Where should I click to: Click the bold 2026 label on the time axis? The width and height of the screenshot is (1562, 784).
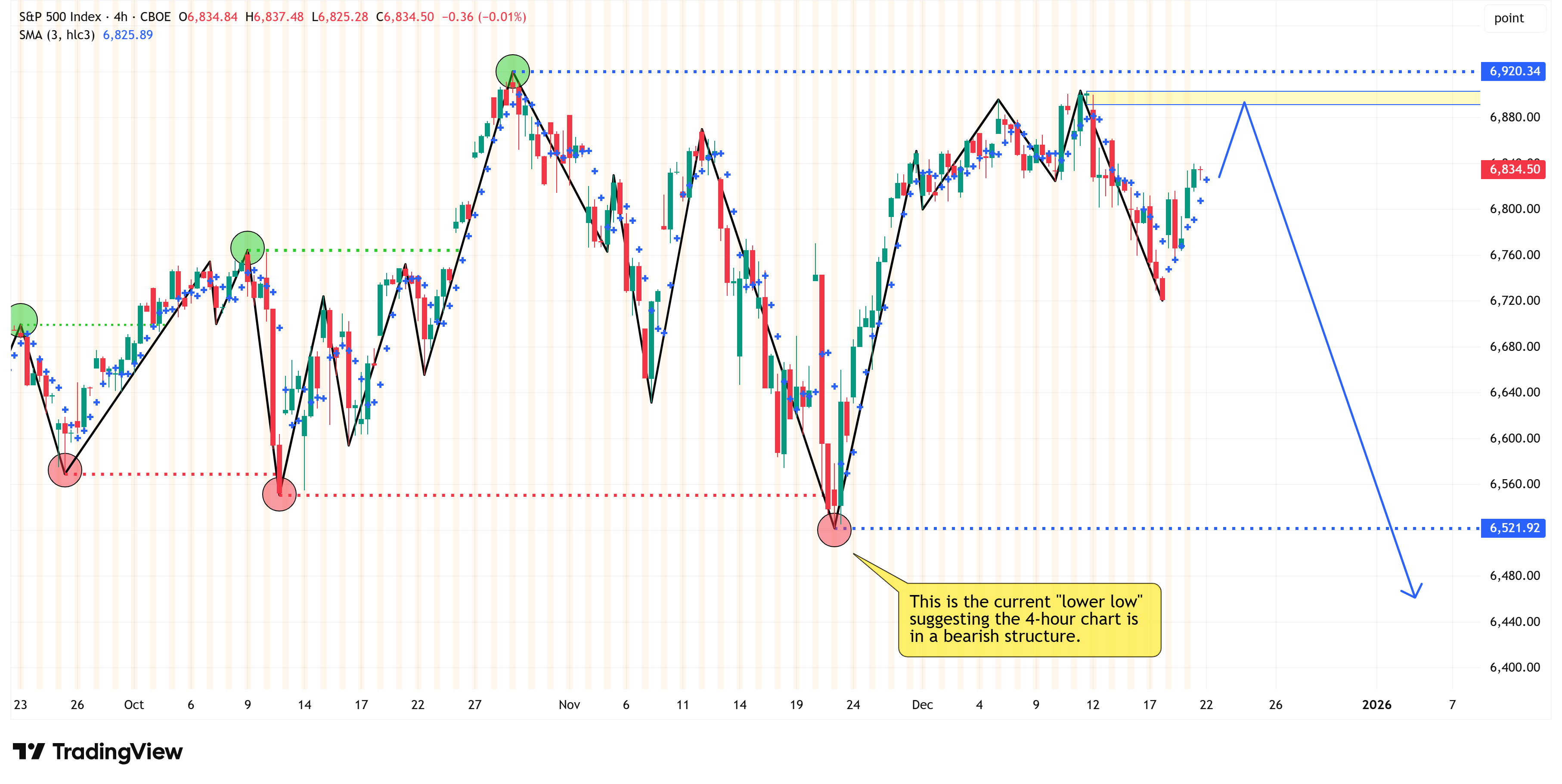(x=1376, y=705)
